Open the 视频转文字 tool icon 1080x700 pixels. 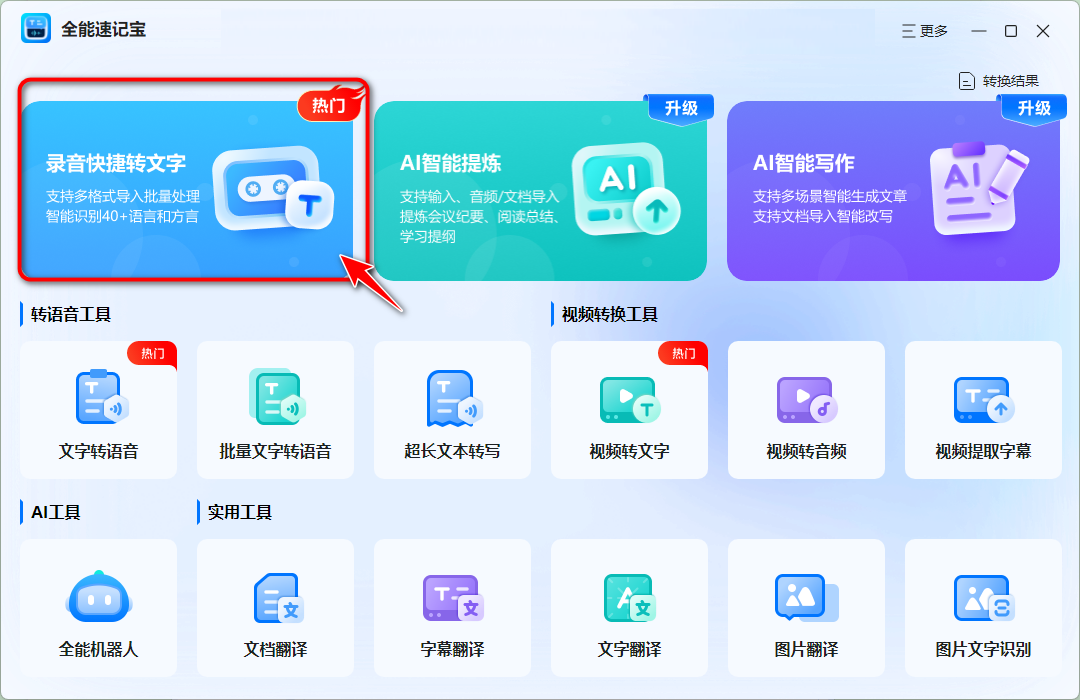tap(630, 400)
